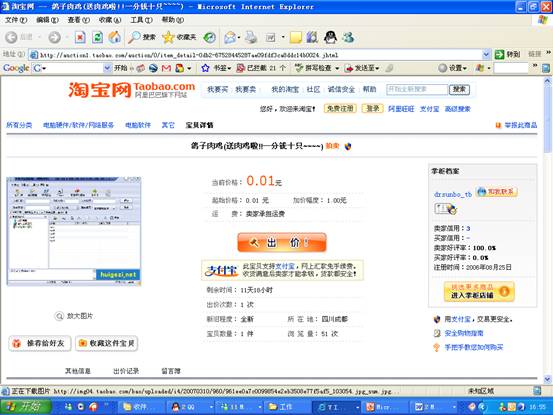Click the Bookmarks star in Google toolbar
553x415 pixels.
(205, 68)
